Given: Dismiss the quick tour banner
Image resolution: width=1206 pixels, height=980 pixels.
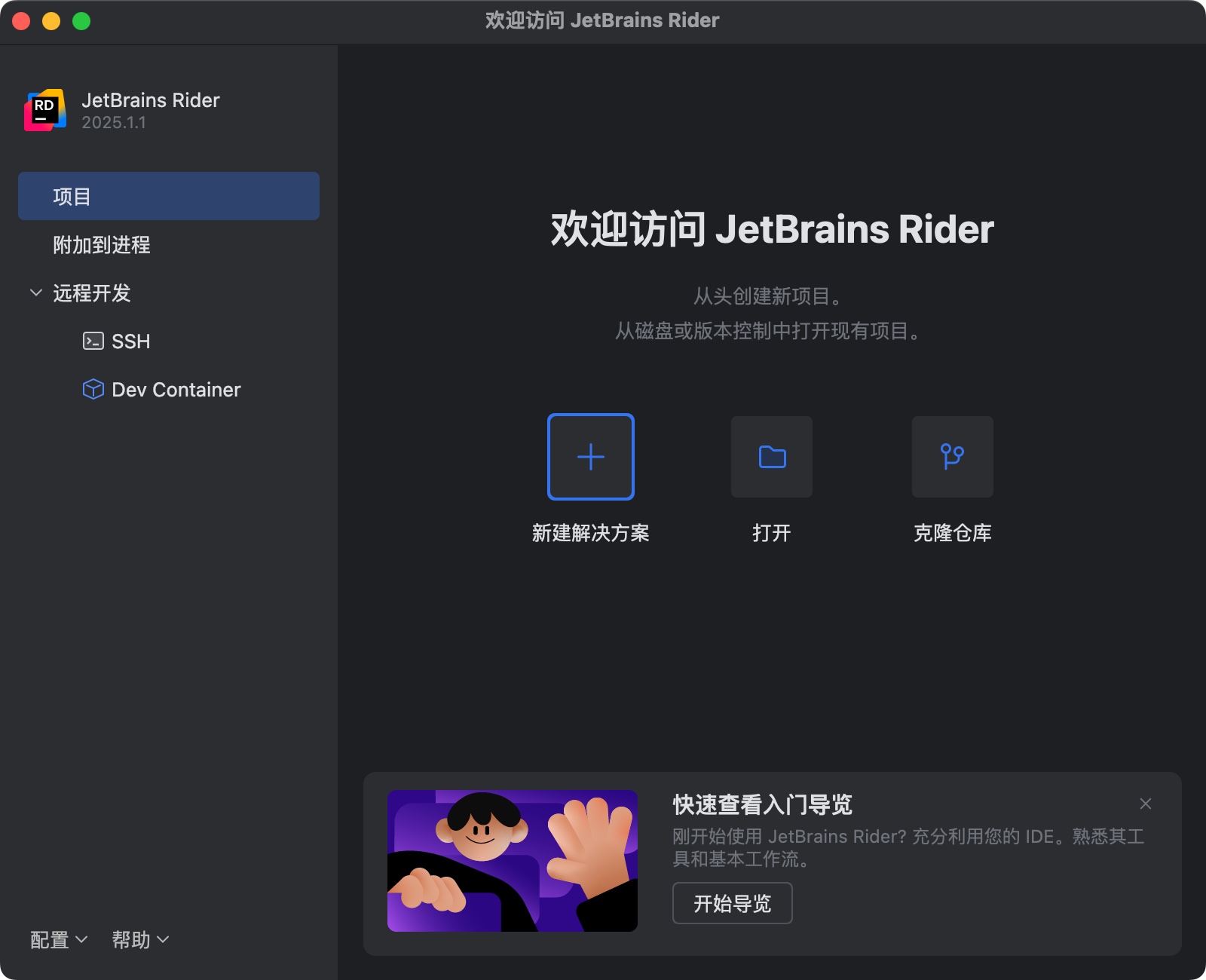Looking at the screenshot, I should (x=1146, y=804).
